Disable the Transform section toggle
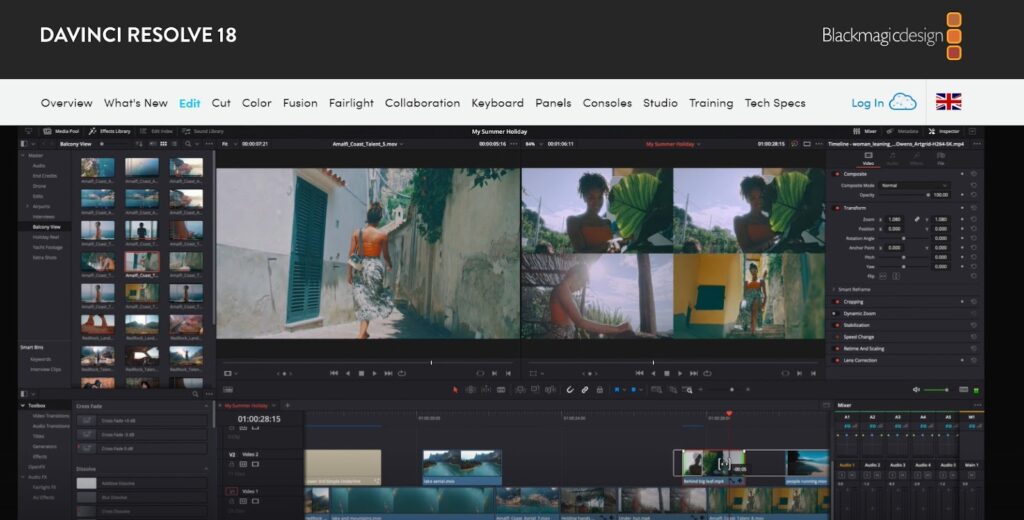 [837, 208]
